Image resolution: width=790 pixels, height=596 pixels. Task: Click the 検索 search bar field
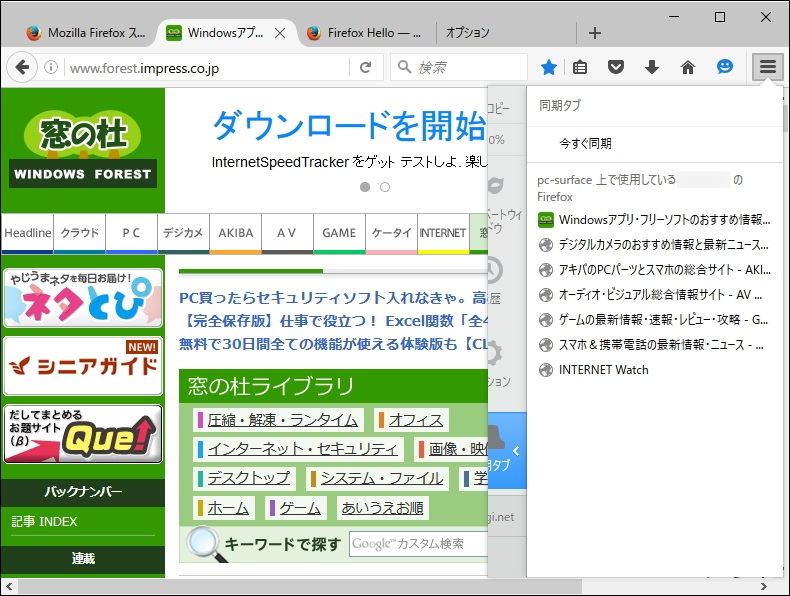[458, 67]
